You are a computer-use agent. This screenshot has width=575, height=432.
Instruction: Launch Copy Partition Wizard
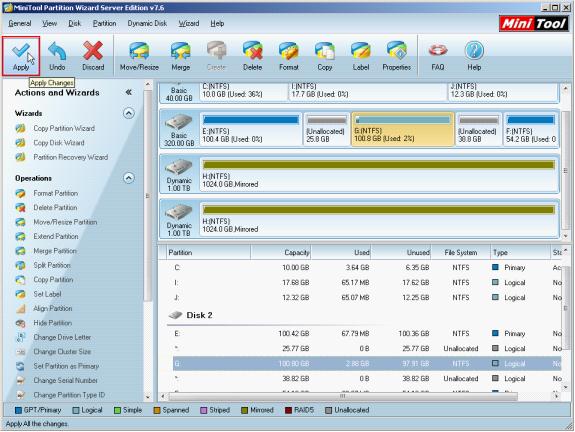click(64, 128)
